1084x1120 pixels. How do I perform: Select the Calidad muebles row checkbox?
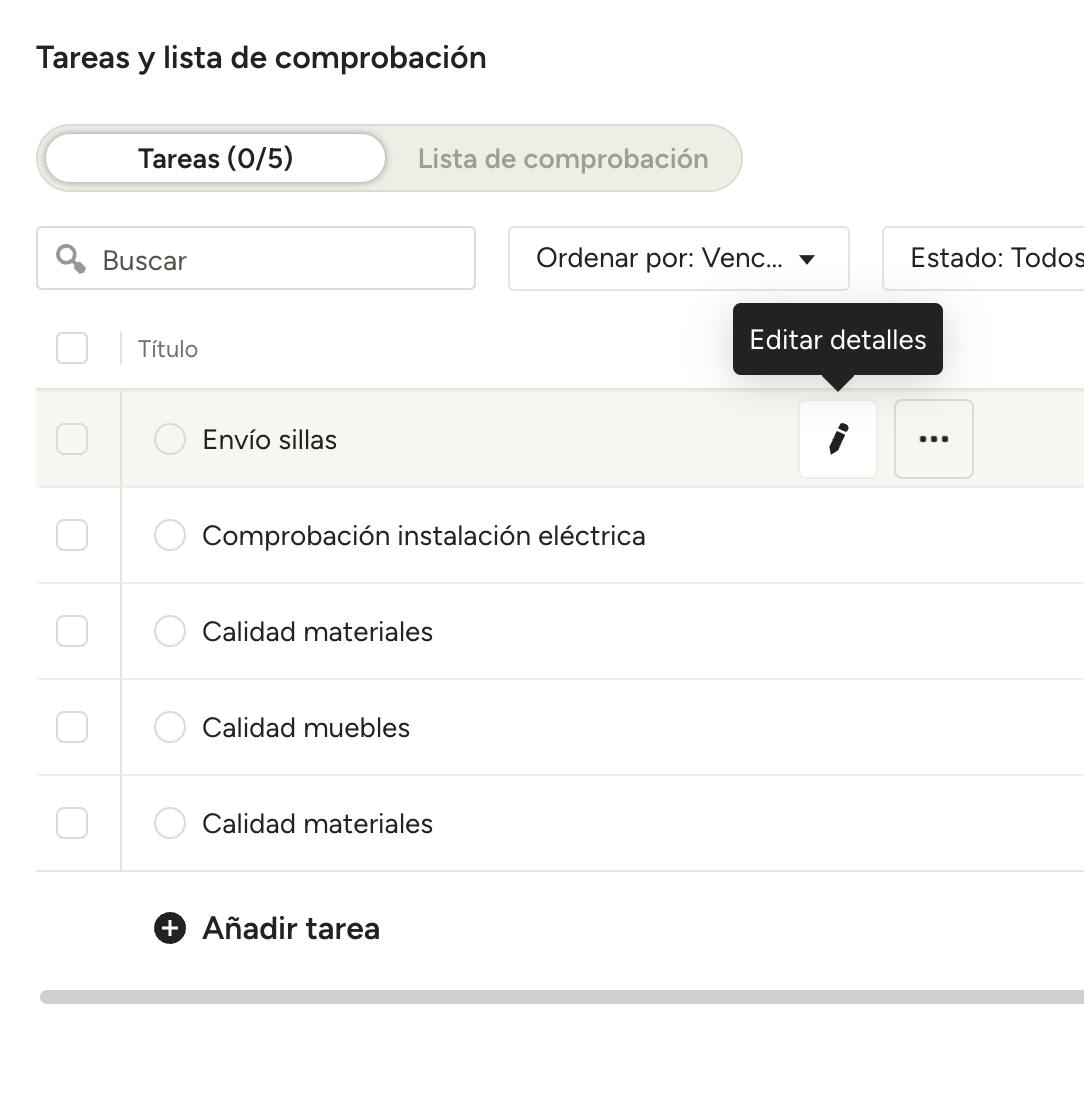(x=72, y=727)
